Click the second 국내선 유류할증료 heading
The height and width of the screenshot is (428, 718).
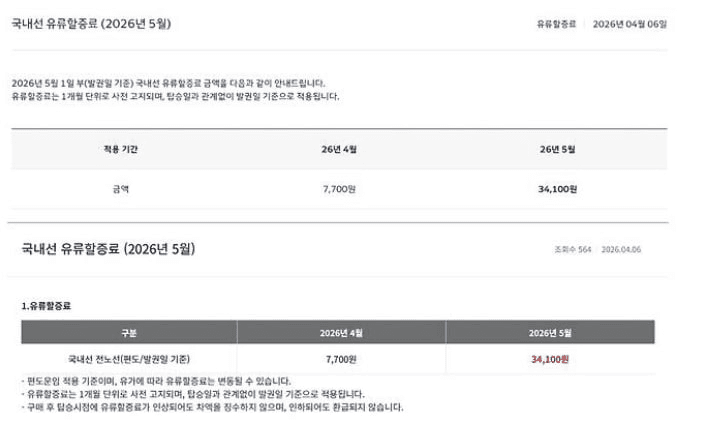click(108, 249)
